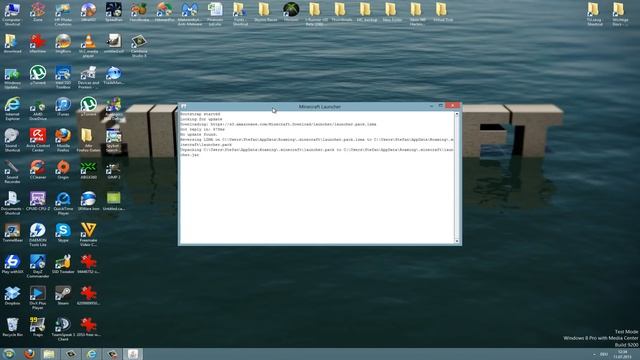Select the Minecraft Launcher taskbar button

click(133, 353)
